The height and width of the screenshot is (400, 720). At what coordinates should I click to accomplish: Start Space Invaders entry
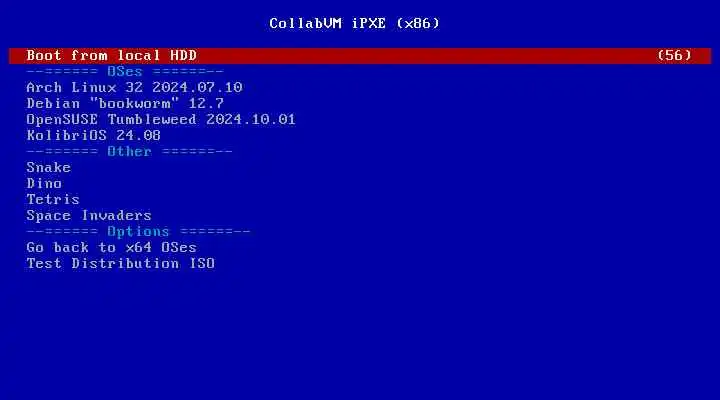[x=89, y=215]
